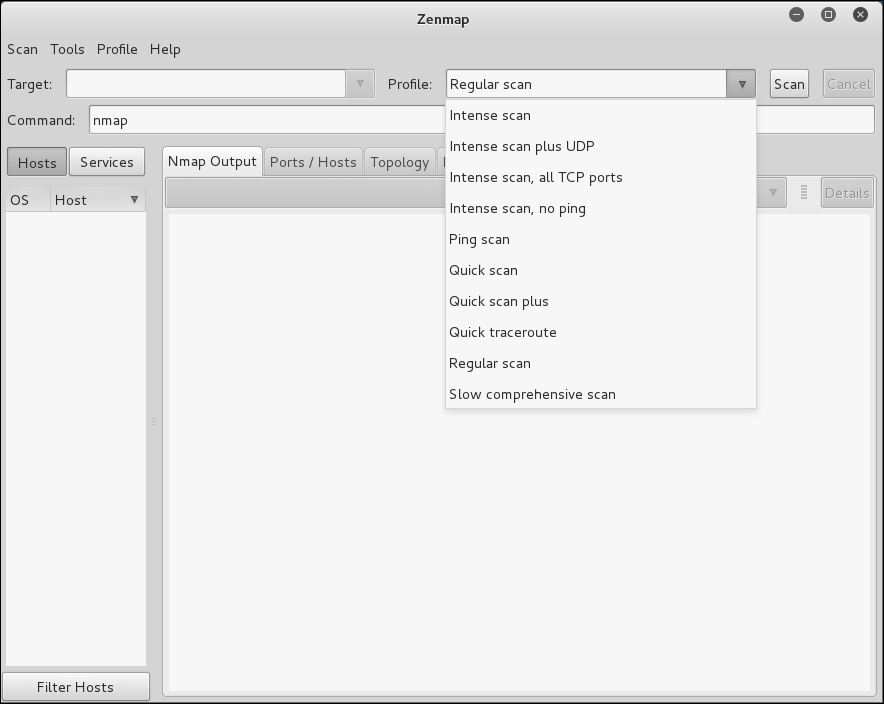Open the Scan menu
Screen dimensions: 884x704
coord(22,49)
